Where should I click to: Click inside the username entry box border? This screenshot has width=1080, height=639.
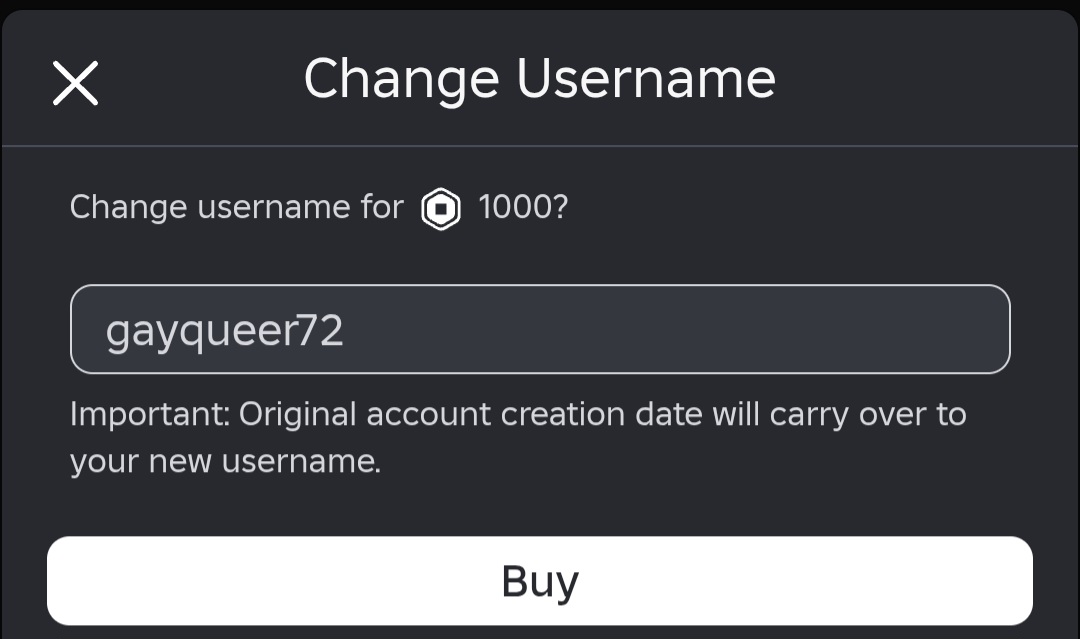click(x=540, y=329)
